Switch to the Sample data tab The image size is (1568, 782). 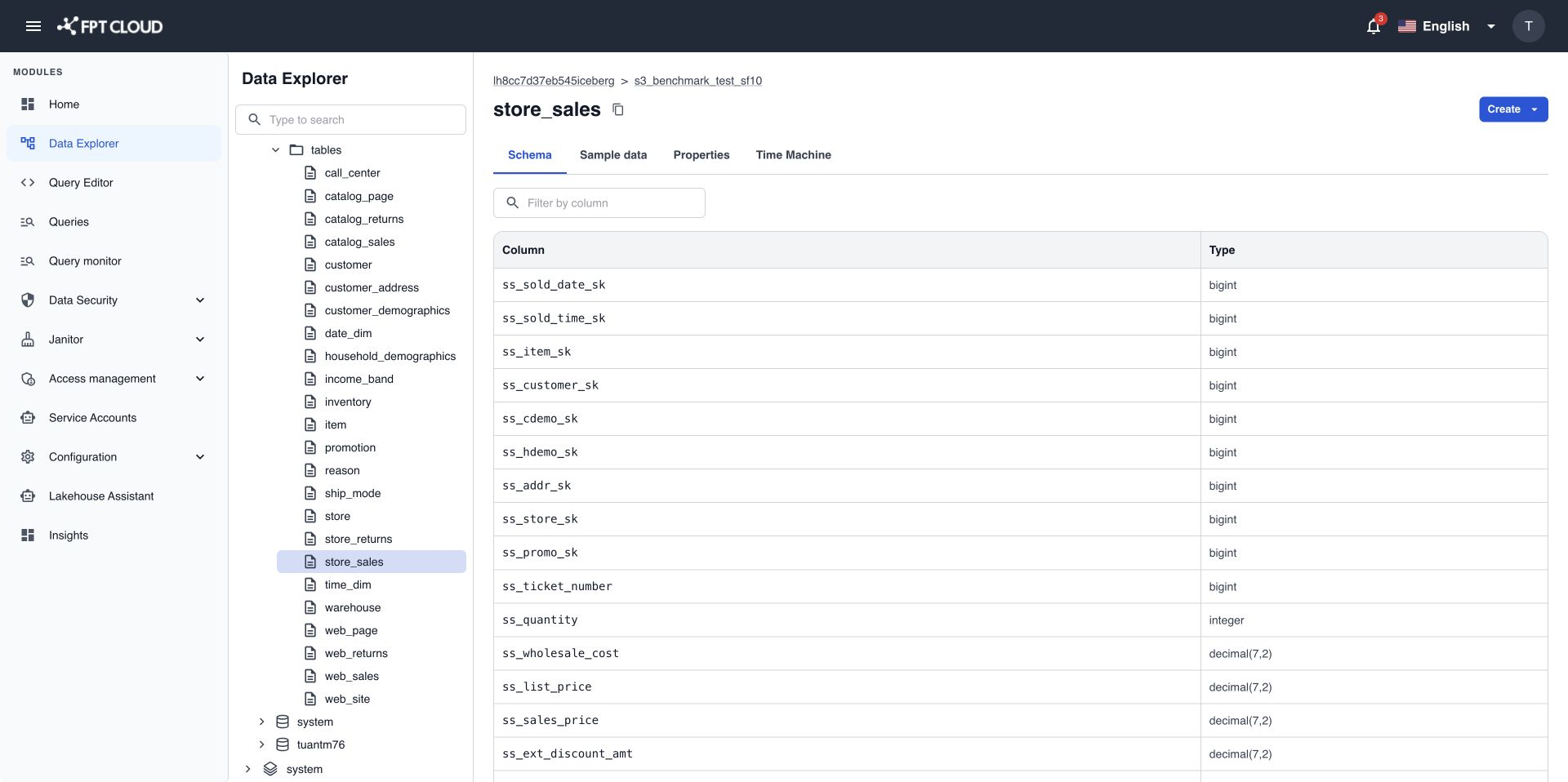(x=613, y=155)
